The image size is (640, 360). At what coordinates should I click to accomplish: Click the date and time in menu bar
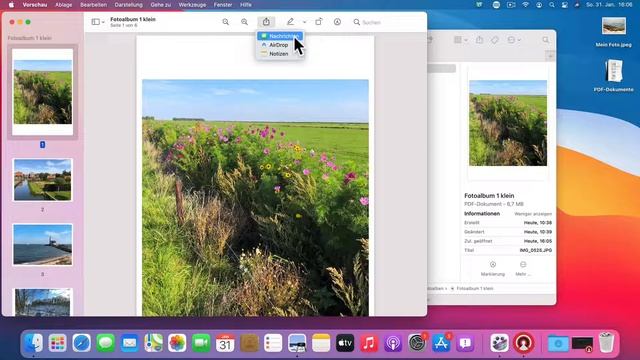pyautogui.click(x=609, y=5)
